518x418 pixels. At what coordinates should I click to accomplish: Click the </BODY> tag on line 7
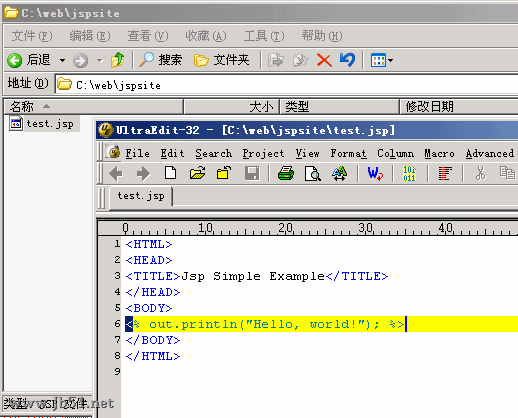pyautogui.click(x=153, y=340)
